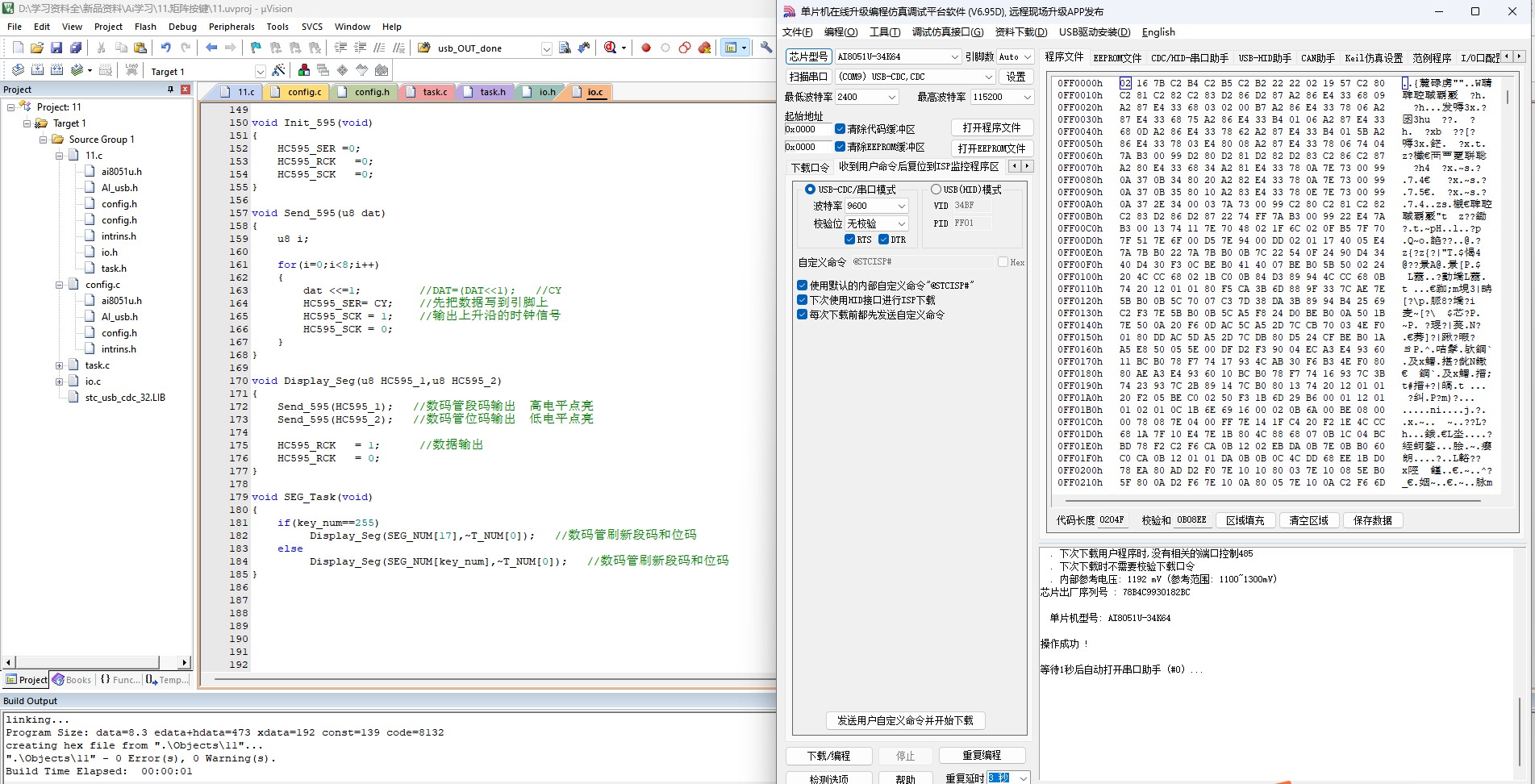Toggle the DTR checkbox
This screenshot has width=1535, height=784.
[x=883, y=240]
